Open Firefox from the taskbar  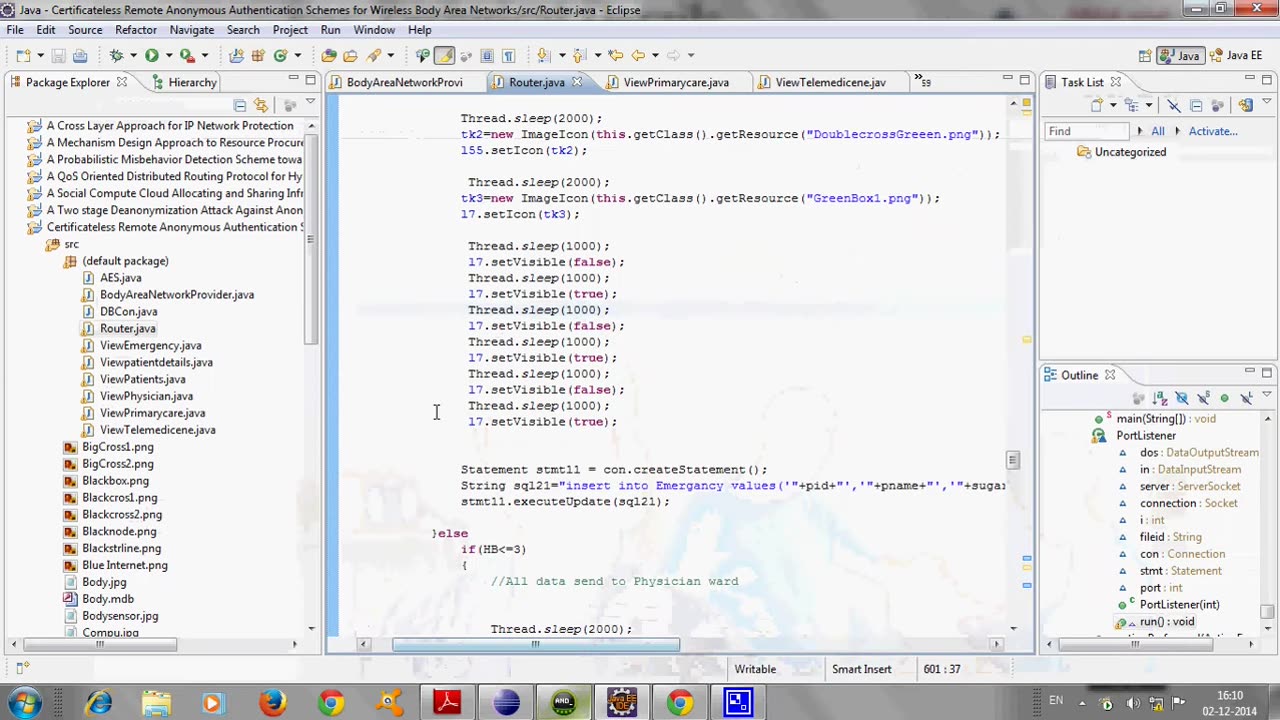(x=272, y=703)
